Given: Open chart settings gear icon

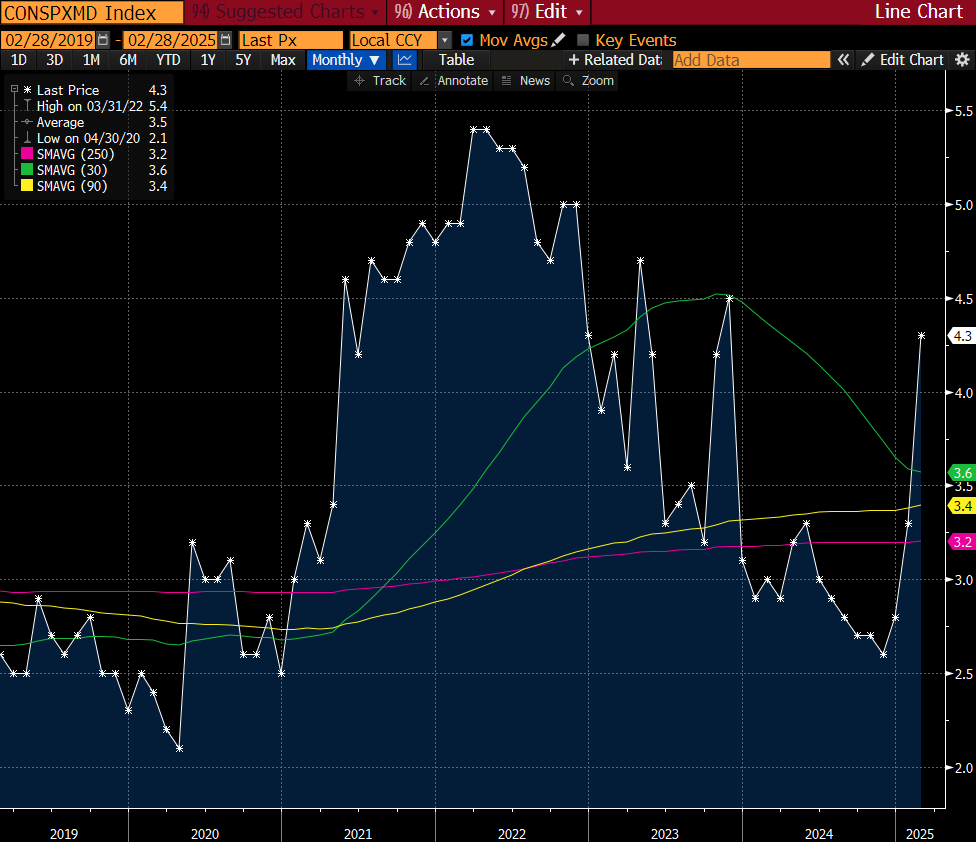Looking at the screenshot, I should click(962, 60).
